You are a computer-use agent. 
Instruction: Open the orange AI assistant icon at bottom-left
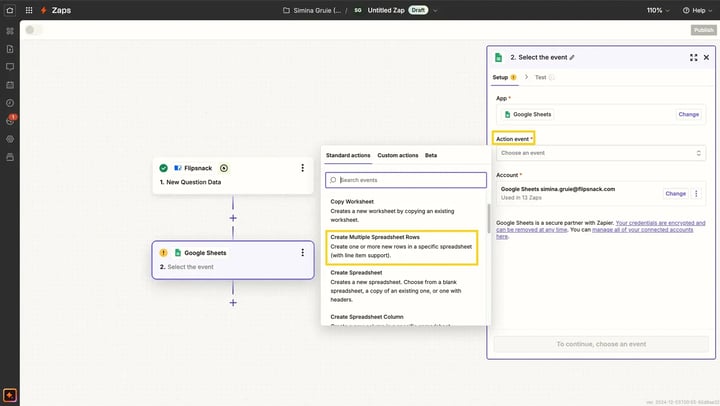pos(10,395)
